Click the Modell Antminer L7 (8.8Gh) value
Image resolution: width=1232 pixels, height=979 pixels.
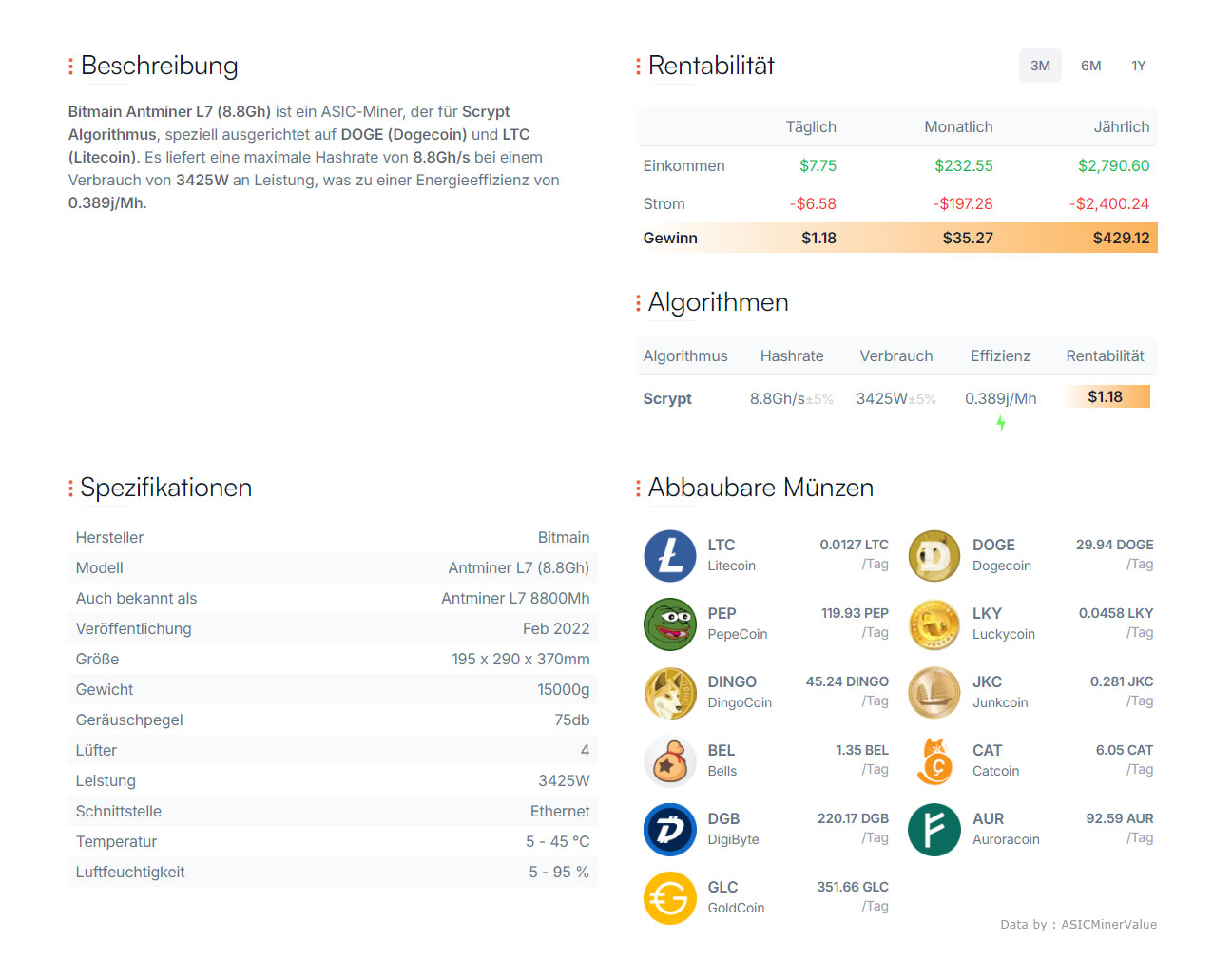[519, 567]
